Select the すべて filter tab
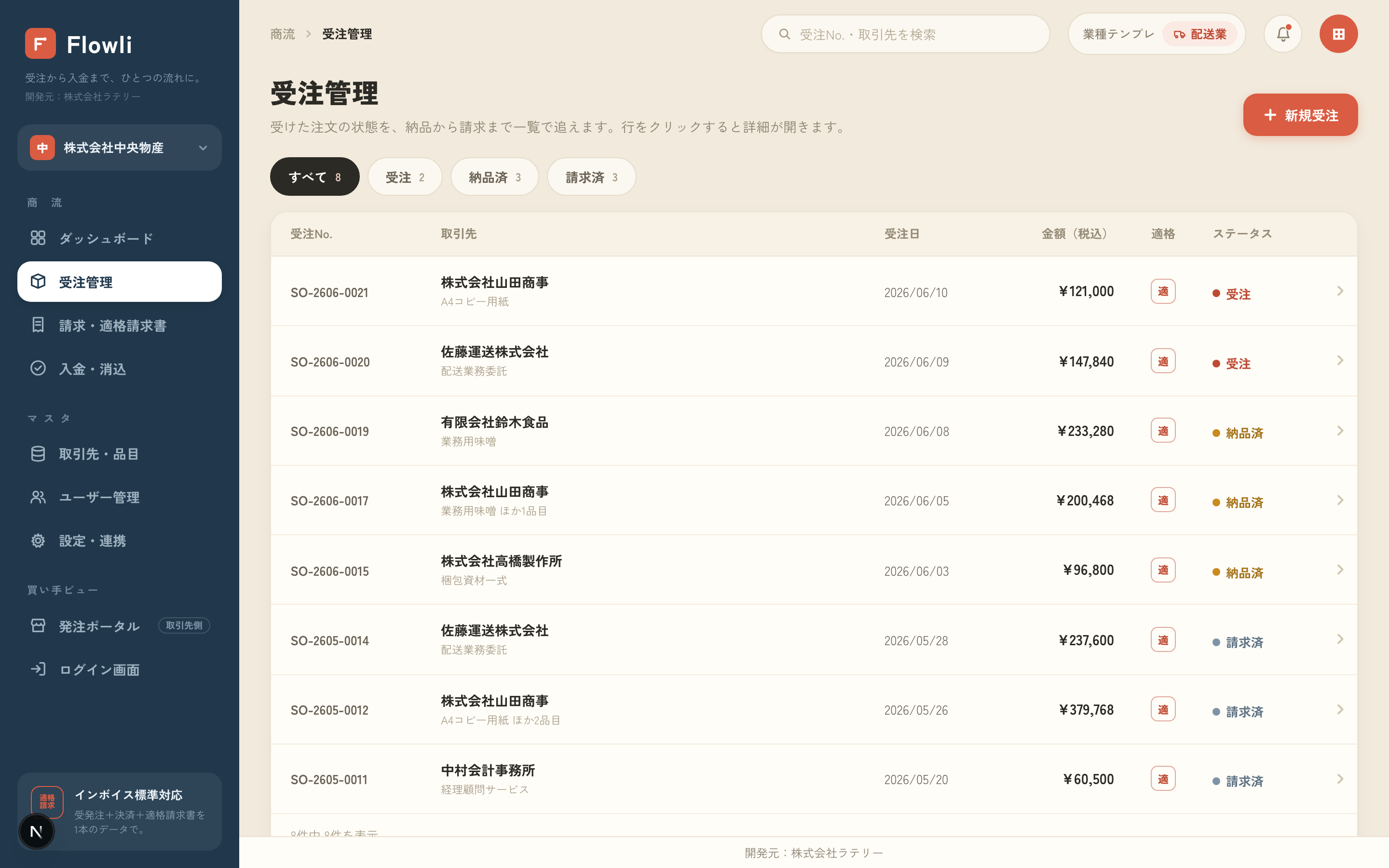This screenshot has width=1389, height=868. pos(314,177)
